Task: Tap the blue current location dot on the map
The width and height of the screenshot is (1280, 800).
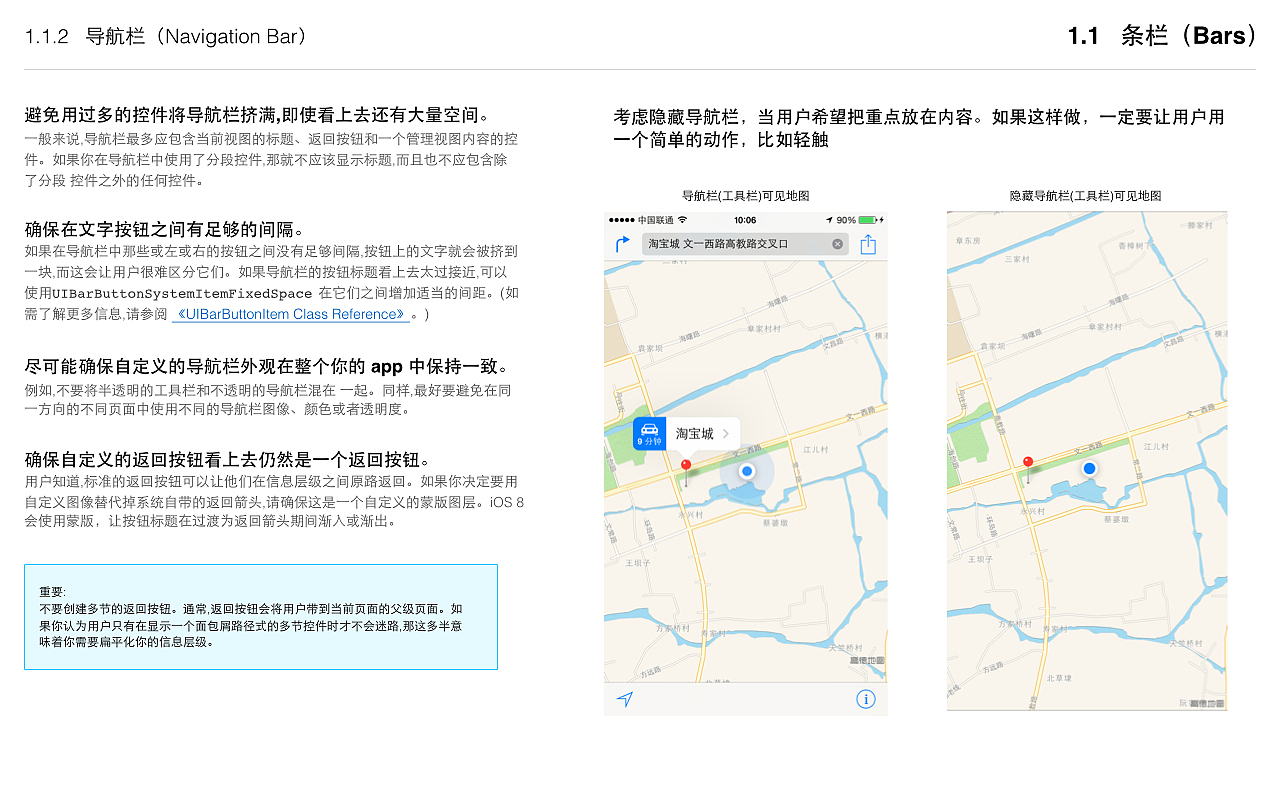Action: (x=746, y=470)
